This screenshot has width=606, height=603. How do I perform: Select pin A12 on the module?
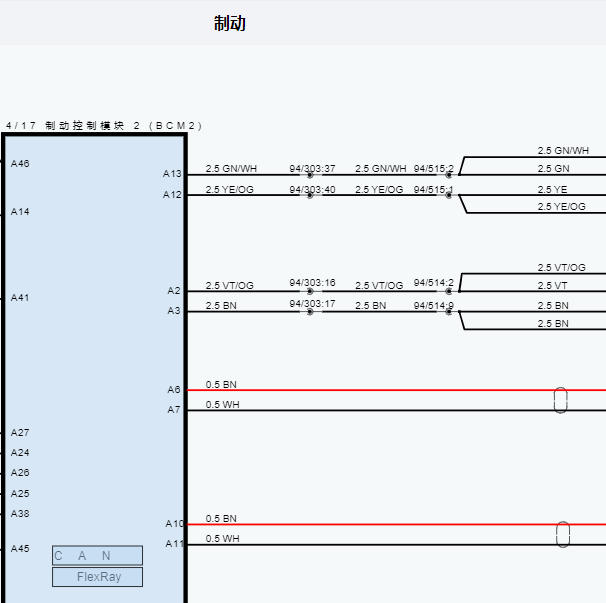pos(172,194)
